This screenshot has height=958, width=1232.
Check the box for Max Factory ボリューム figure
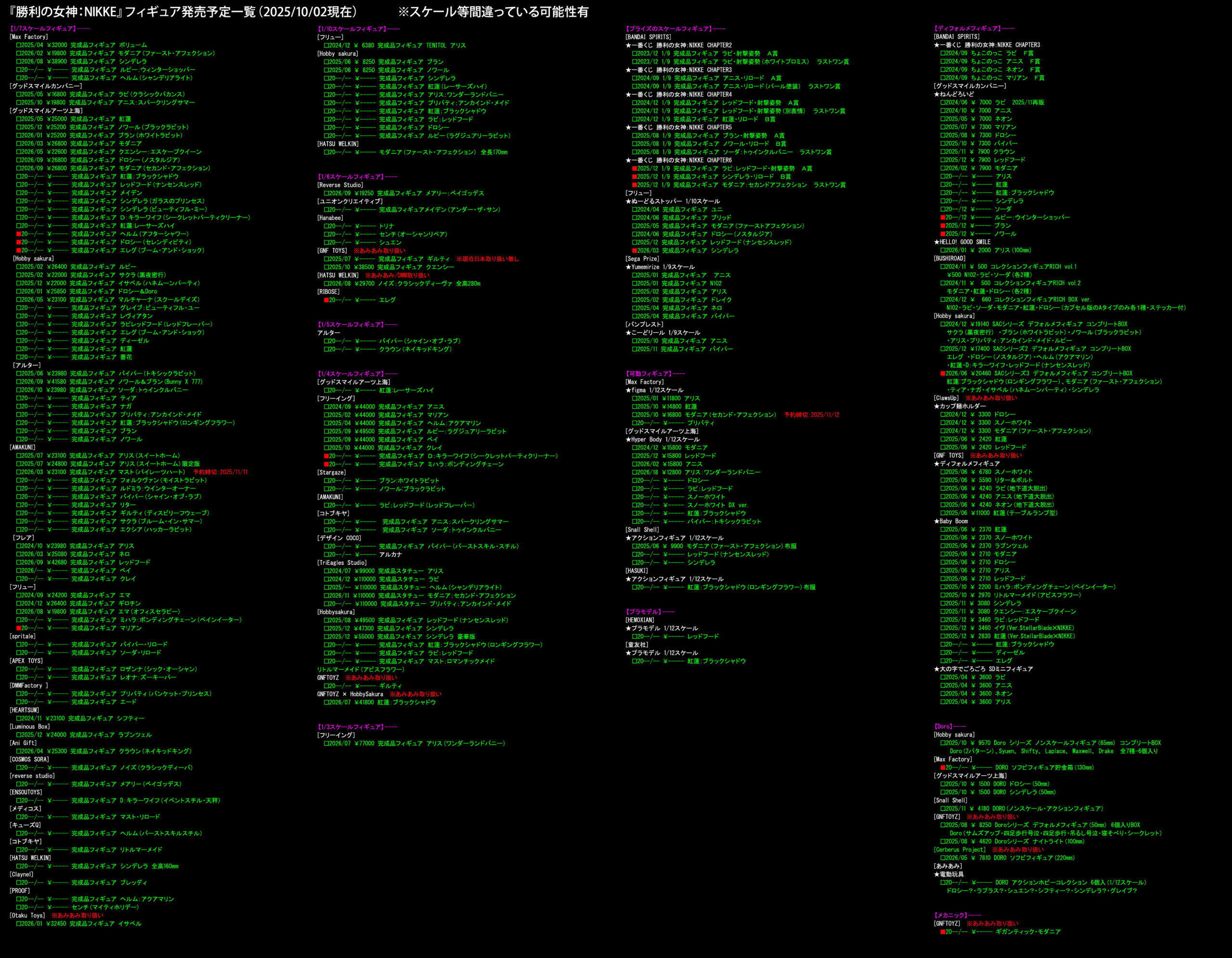[x=19, y=45]
